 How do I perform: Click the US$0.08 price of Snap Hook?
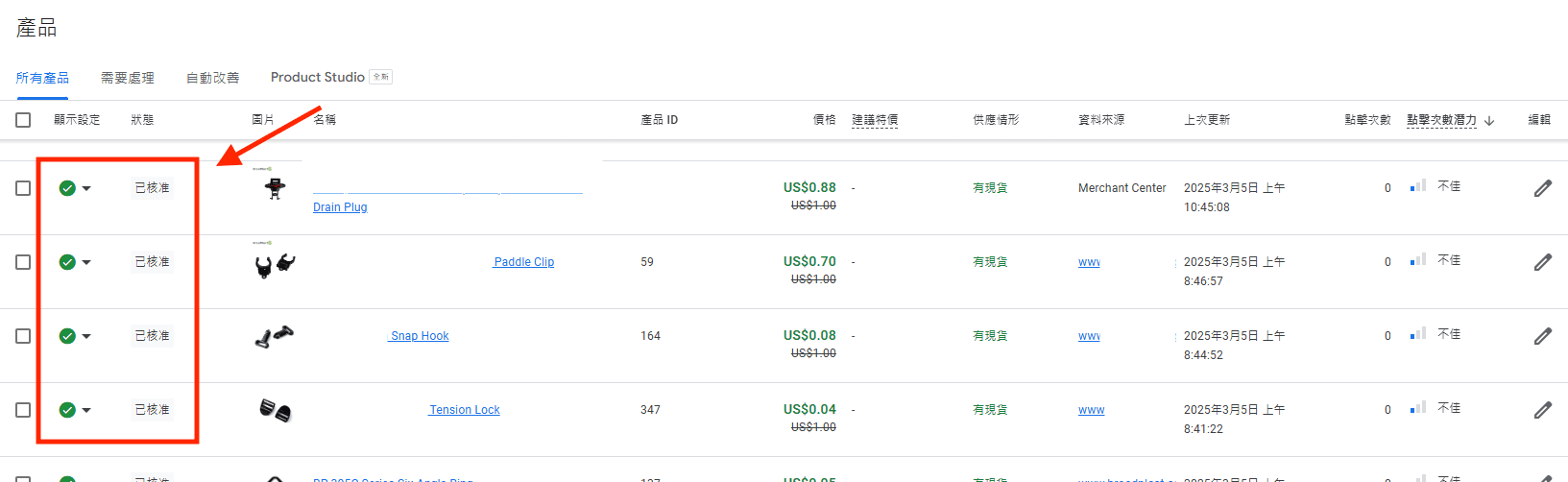point(809,335)
